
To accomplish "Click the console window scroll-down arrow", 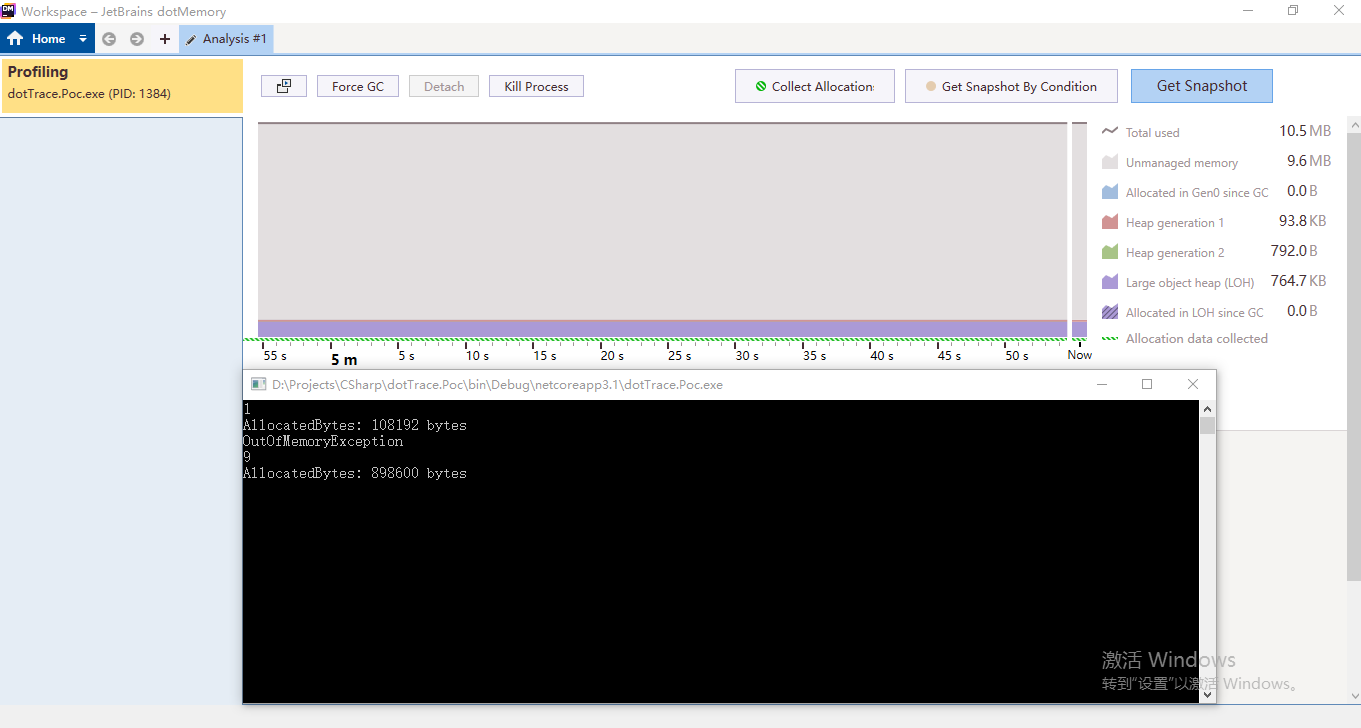I will click(x=1207, y=694).
